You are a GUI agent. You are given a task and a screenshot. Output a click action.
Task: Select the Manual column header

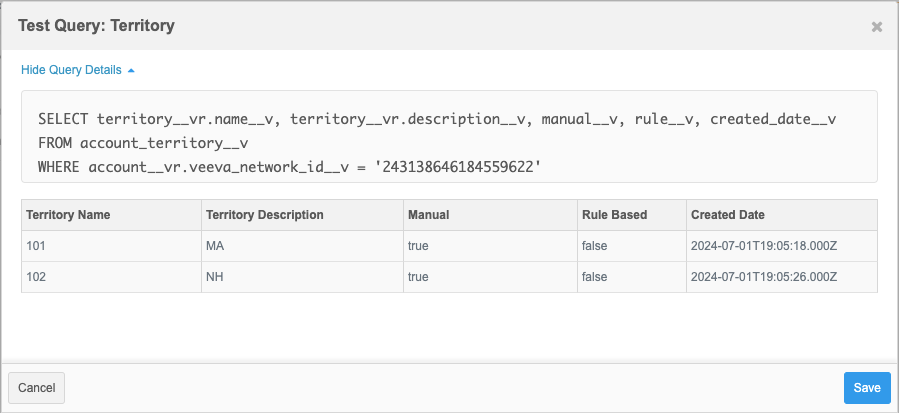(428, 215)
